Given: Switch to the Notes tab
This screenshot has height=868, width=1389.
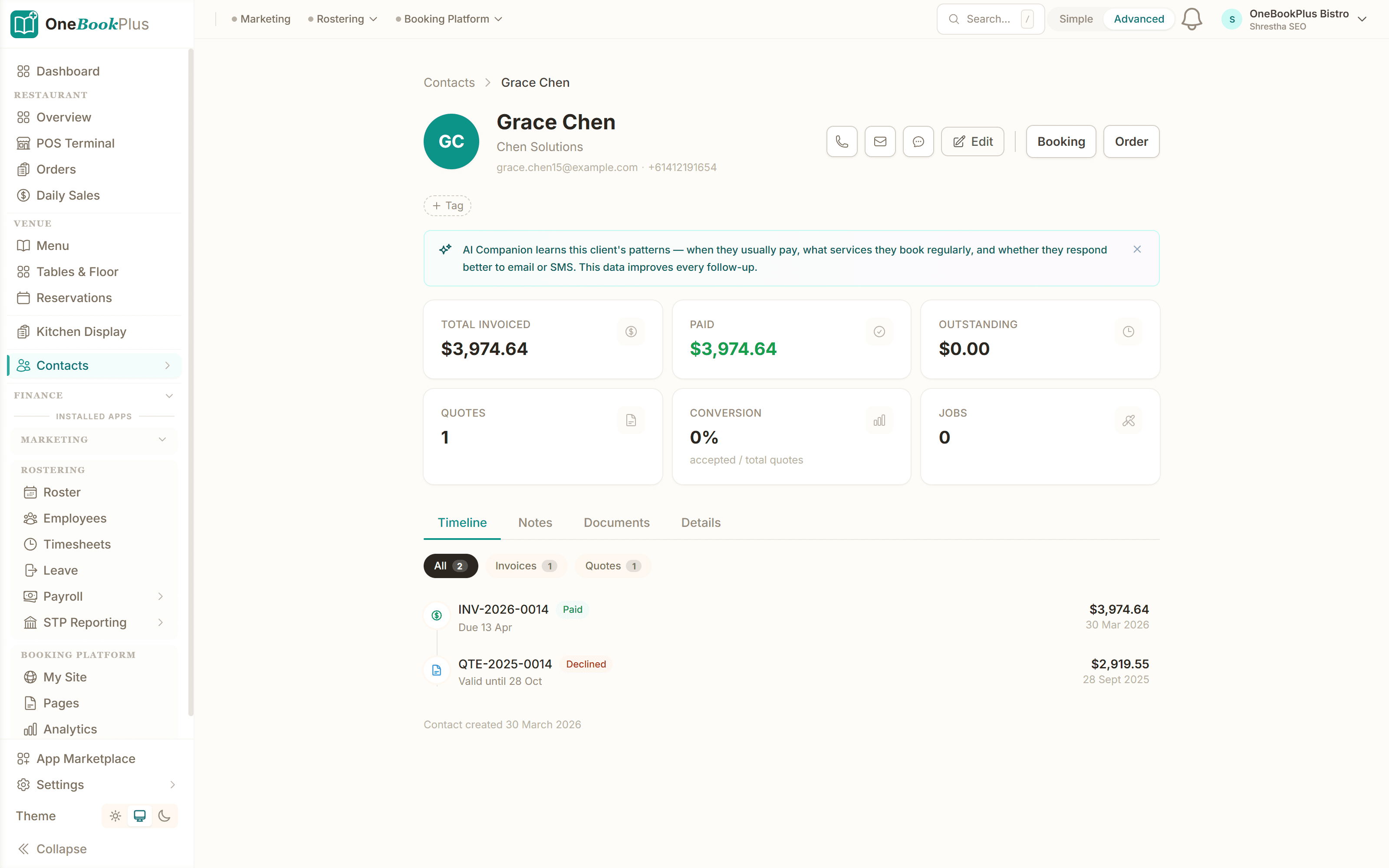Looking at the screenshot, I should pyautogui.click(x=535, y=523).
